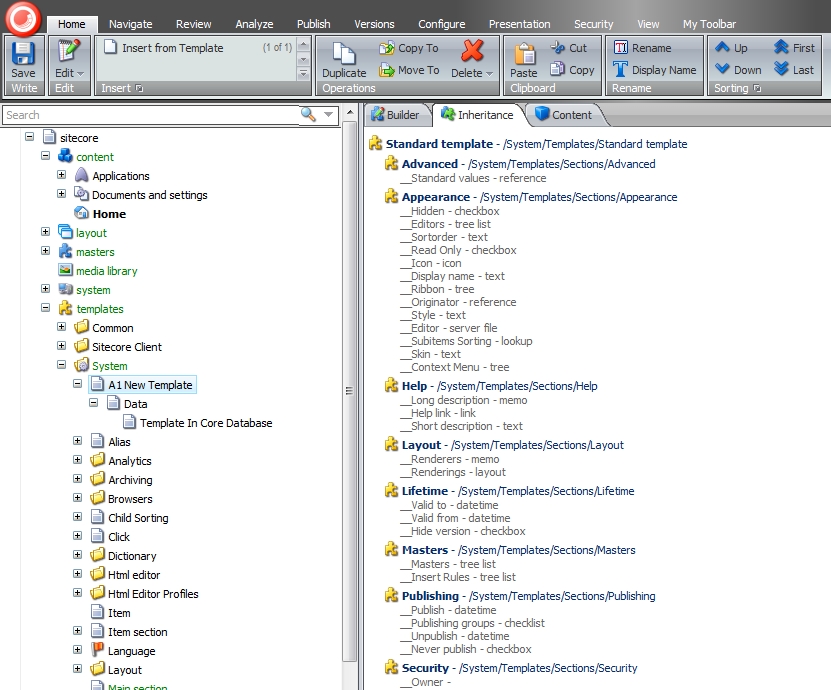Open the Presentation ribbon tab

click(519, 23)
